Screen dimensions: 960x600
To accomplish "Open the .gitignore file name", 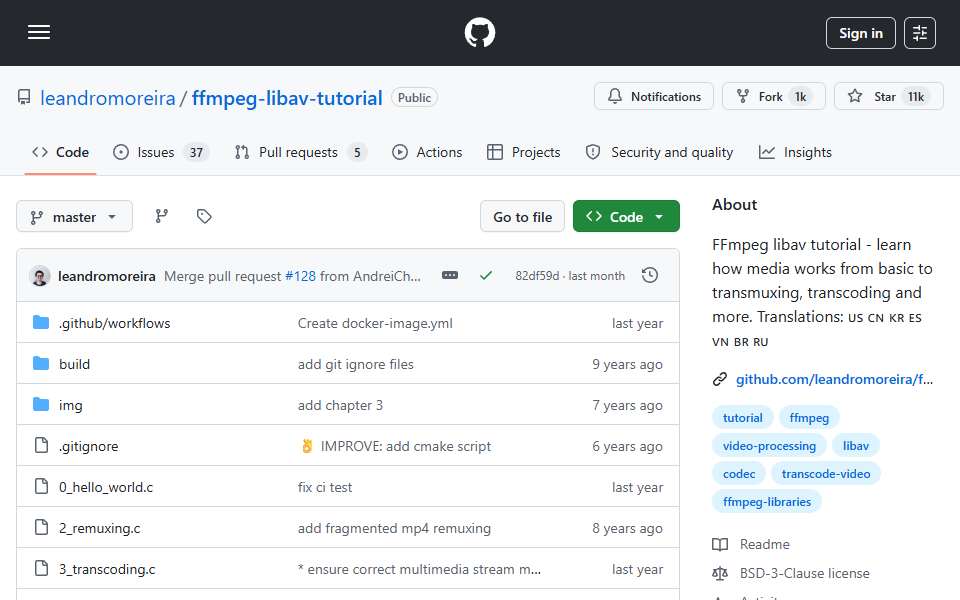I will pyautogui.click(x=89, y=446).
